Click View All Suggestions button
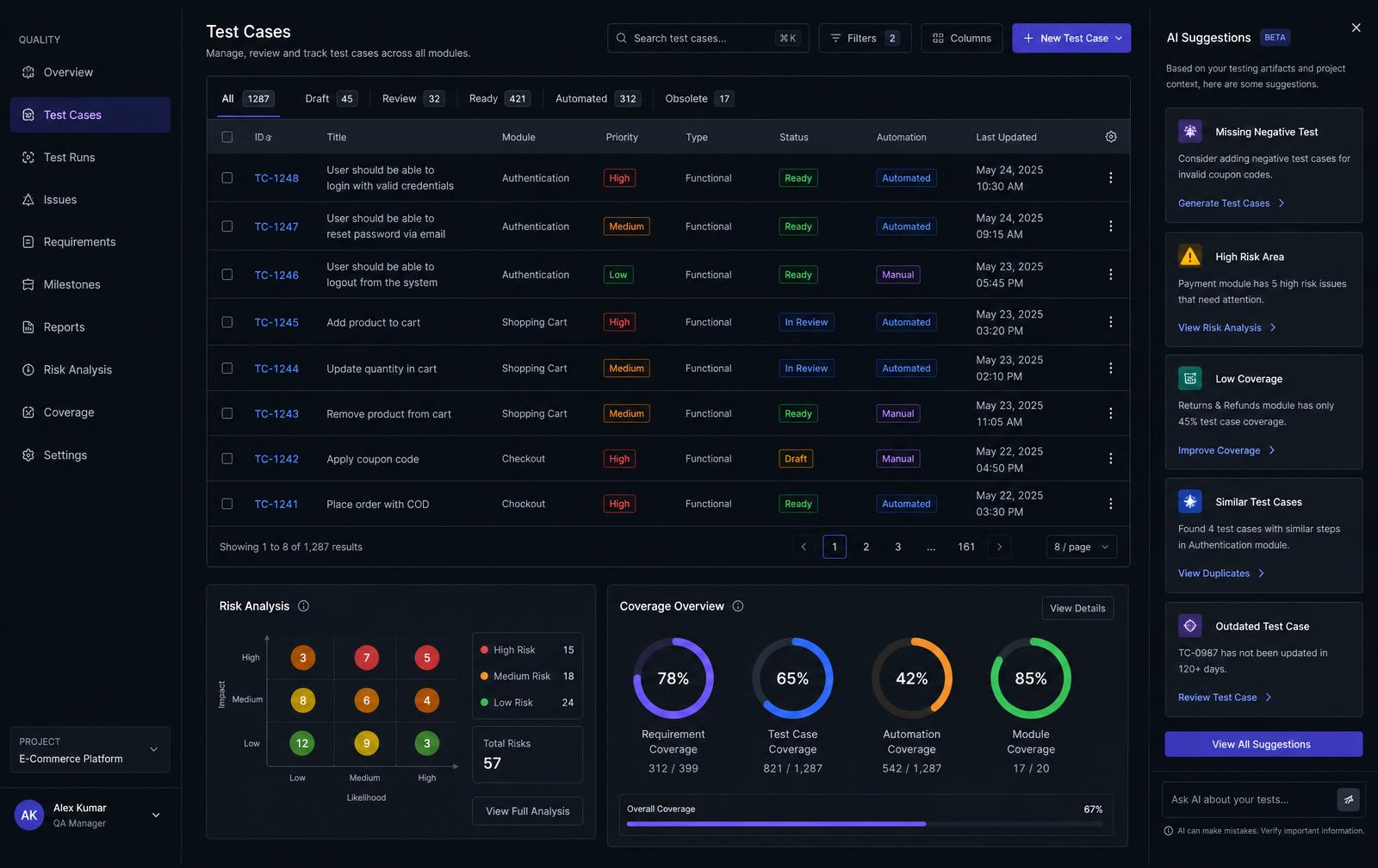The image size is (1378, 868). [x=1263, y=744]
